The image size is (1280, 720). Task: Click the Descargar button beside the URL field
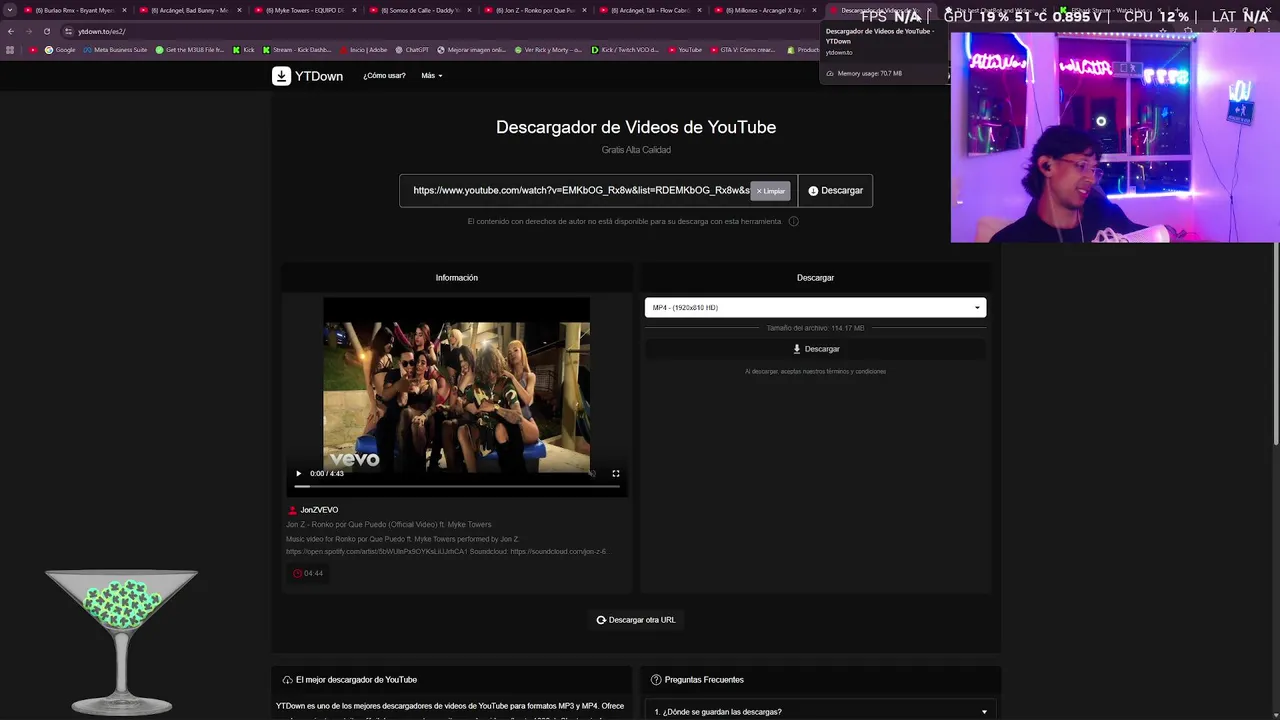pyautogui.click(x=835, y=190)
